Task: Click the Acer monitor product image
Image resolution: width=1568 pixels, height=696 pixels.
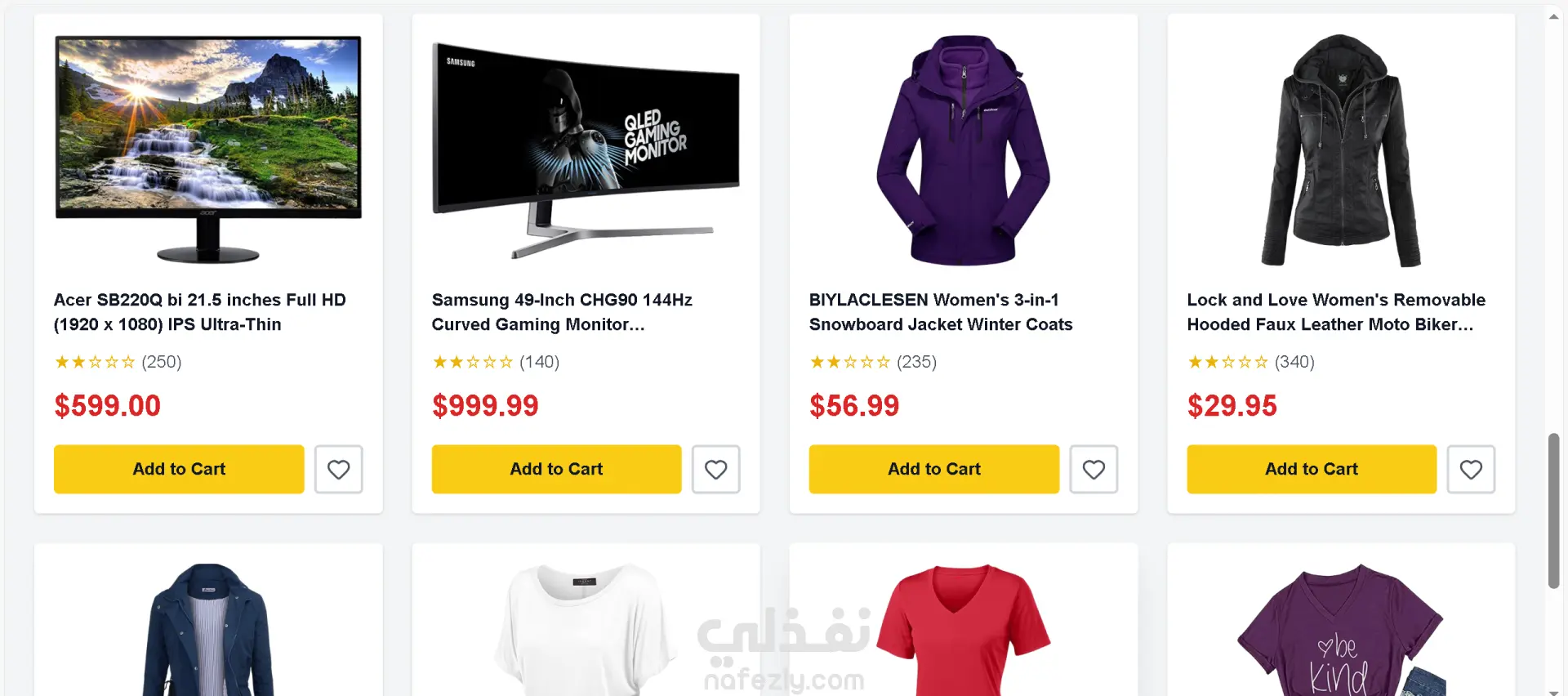Action: pos(208,149)
